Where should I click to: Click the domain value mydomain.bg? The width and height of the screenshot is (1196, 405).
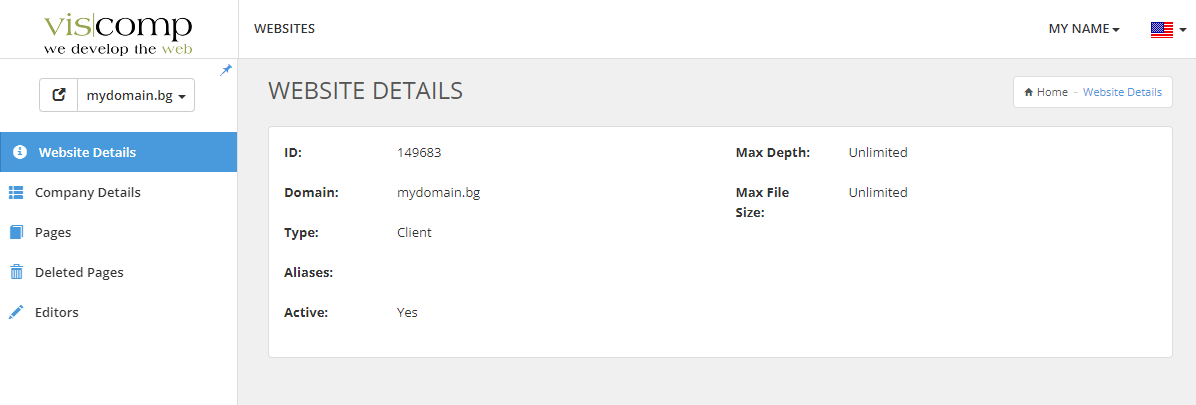tap(438, 192)
